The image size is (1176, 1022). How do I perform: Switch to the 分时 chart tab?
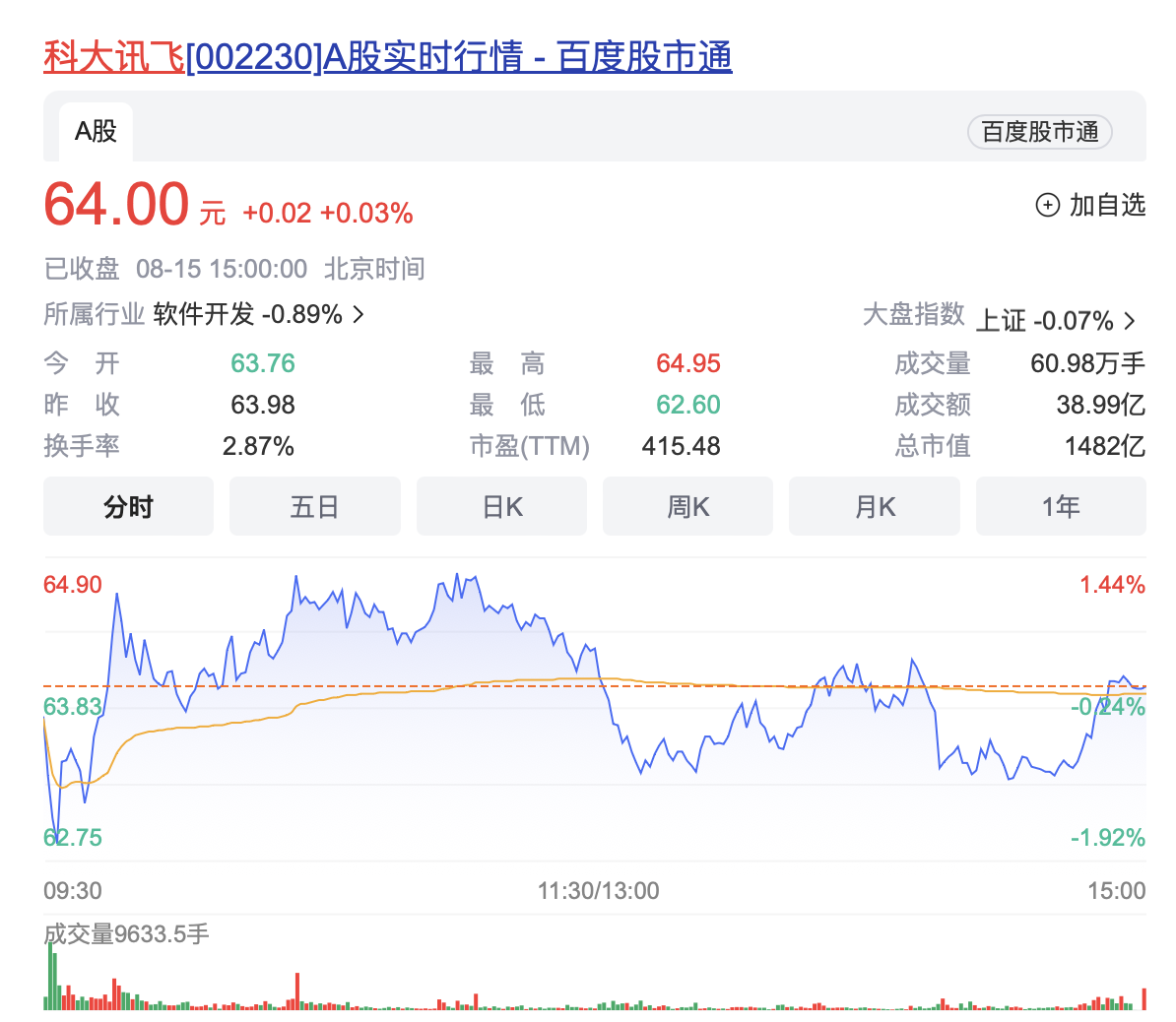point(128,506)
